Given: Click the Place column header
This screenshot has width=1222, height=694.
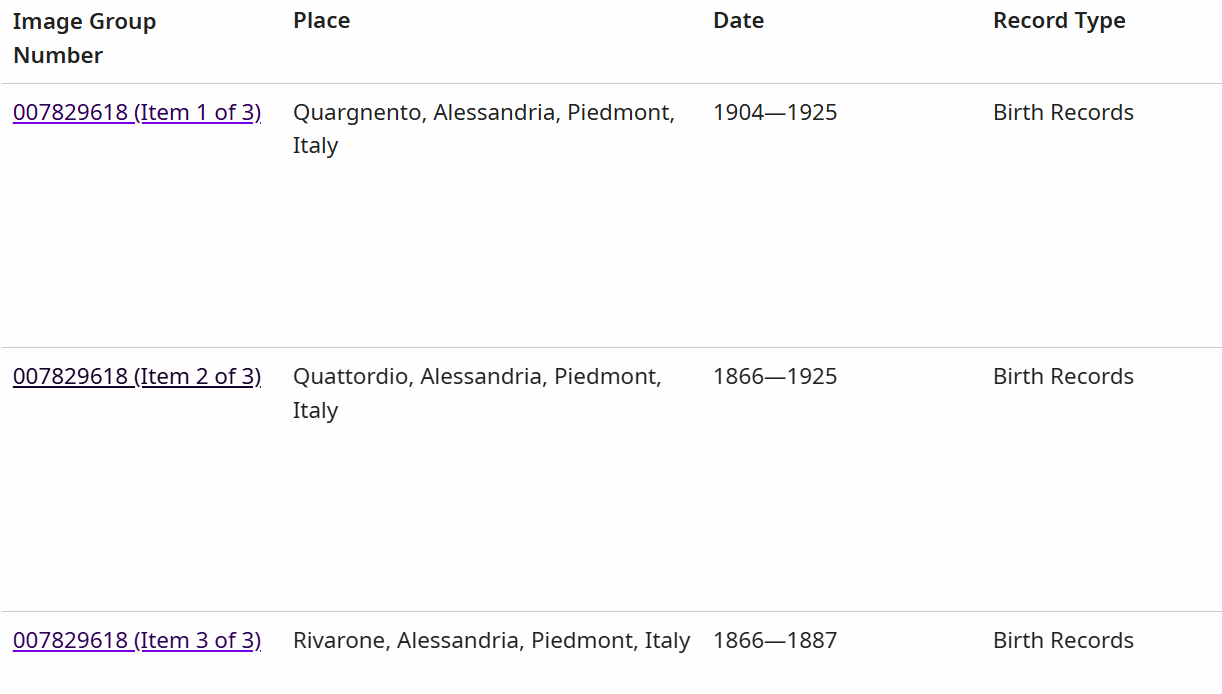Looking at the screenshot, I should [x=321, y=21].
